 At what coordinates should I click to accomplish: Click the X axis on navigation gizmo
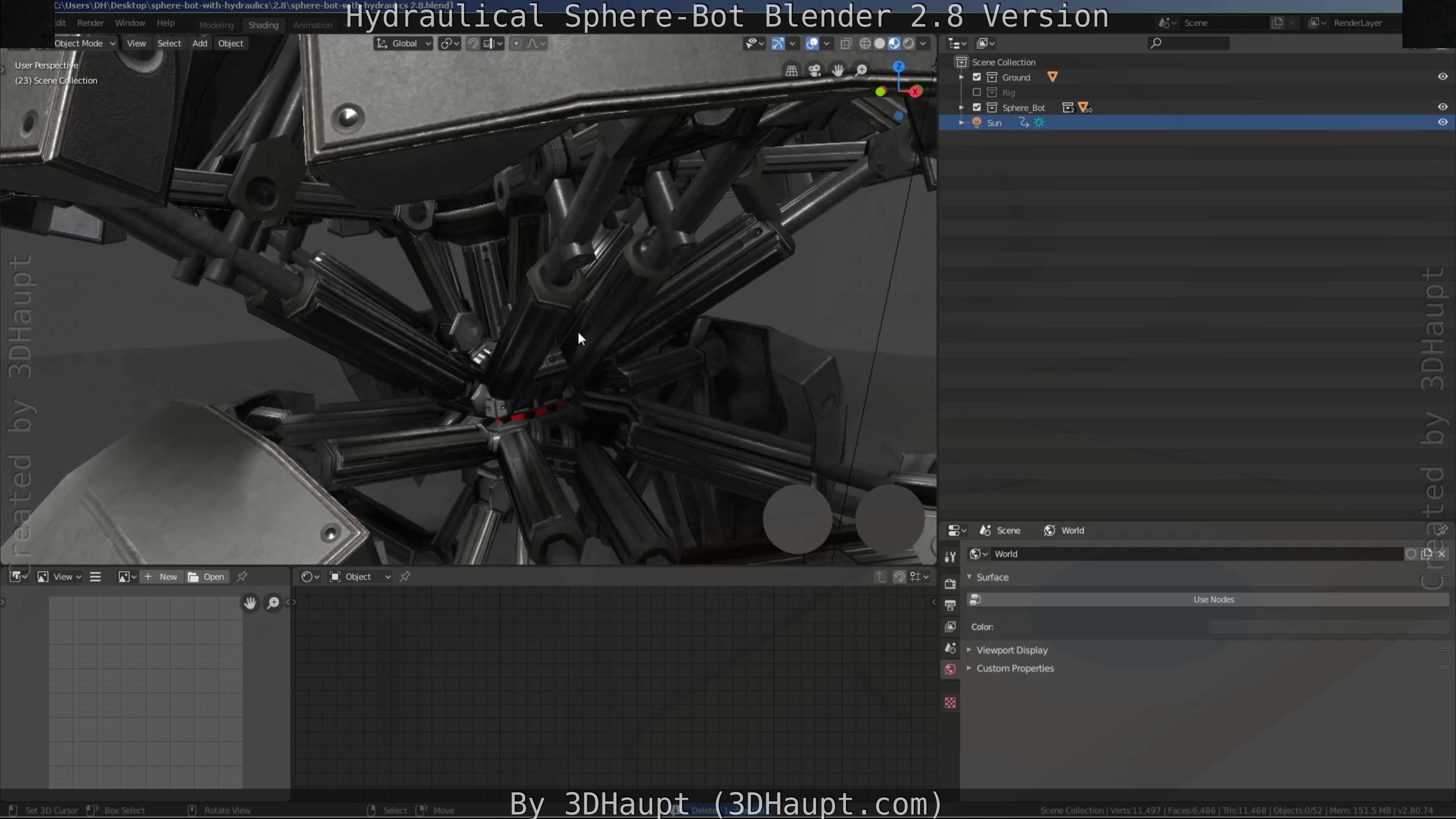(916, 91)
